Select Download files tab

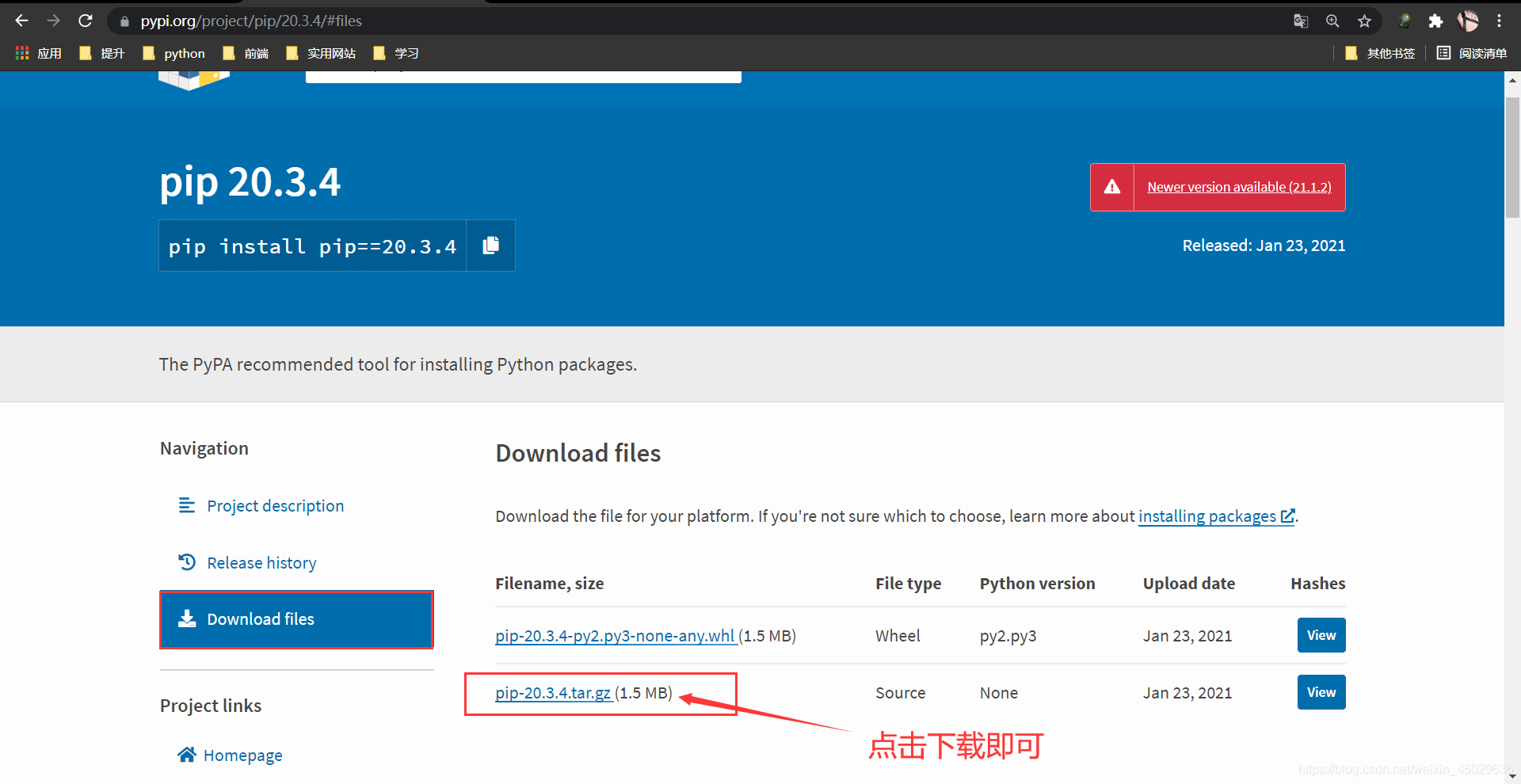tap(296, 619)
